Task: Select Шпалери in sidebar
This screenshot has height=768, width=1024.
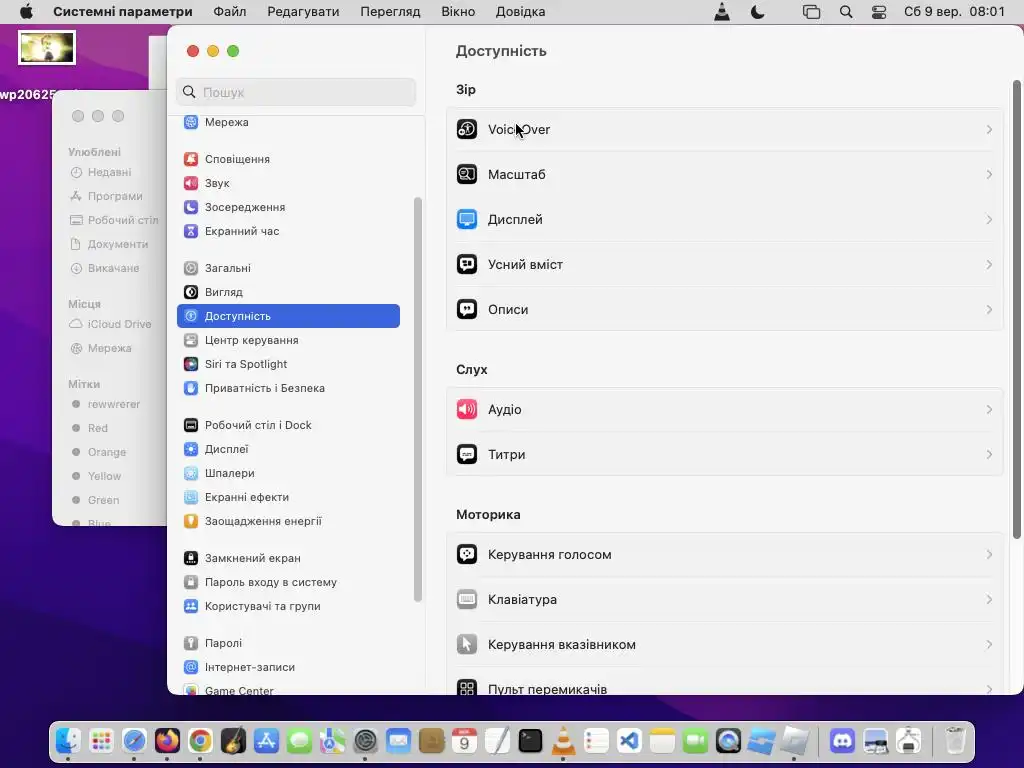Action: coord(288,473)
